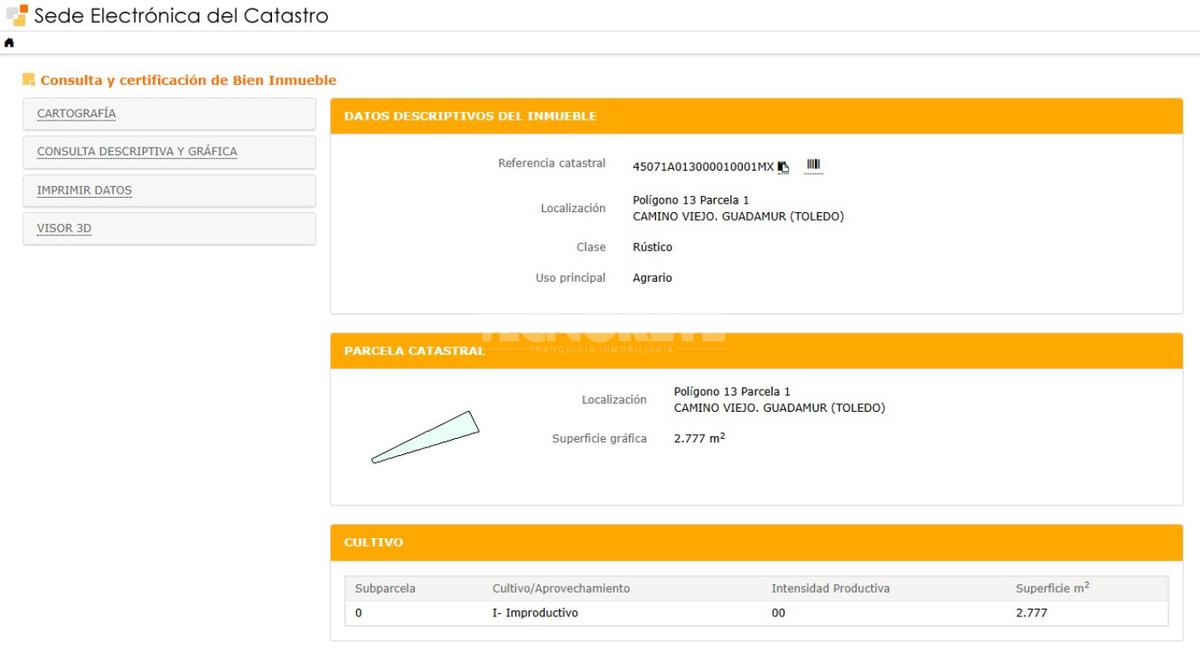
Task: Click the Catastro logo squares icon
Action: [16, 15]
